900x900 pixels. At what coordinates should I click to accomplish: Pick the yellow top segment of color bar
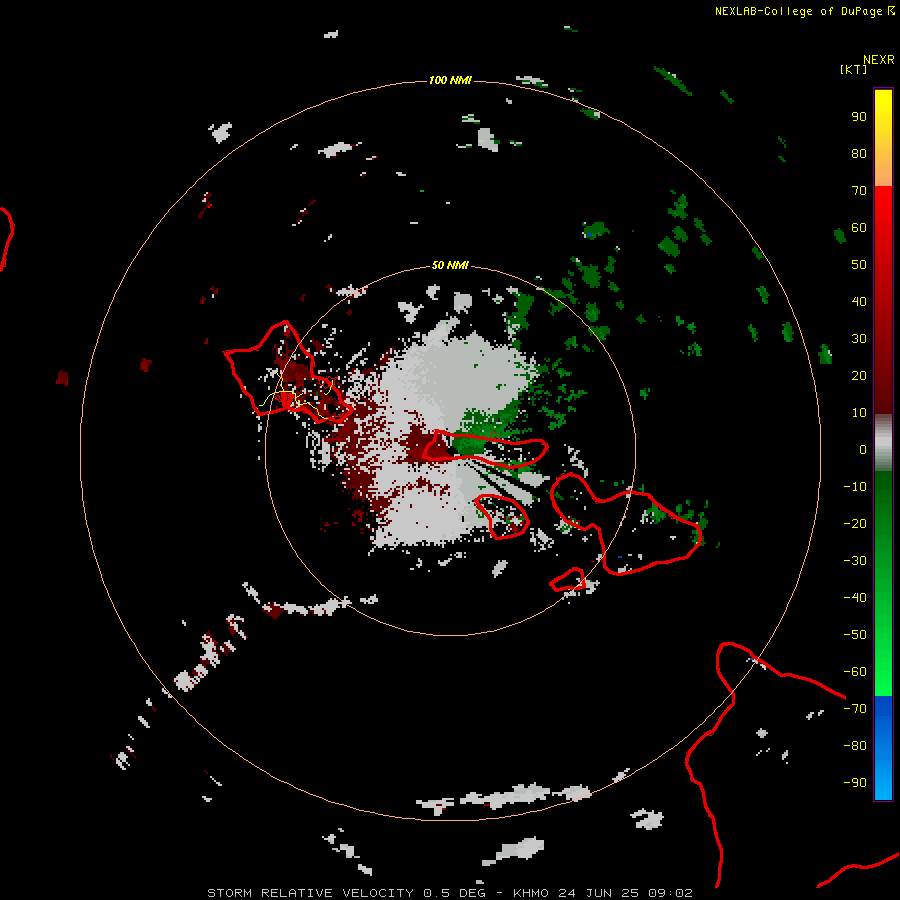pos(883,138)
